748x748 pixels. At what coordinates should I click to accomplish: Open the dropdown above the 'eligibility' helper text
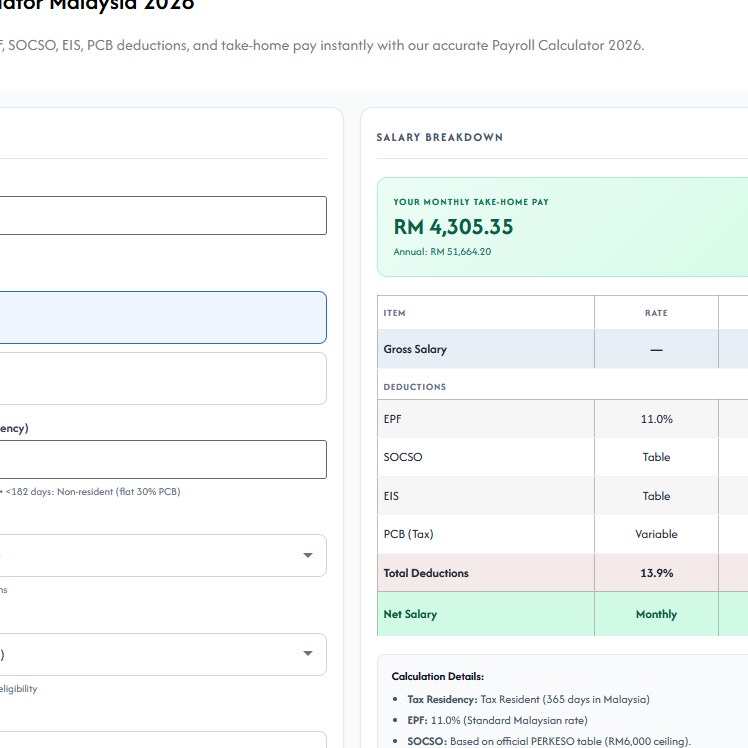(x=163, y=654)
